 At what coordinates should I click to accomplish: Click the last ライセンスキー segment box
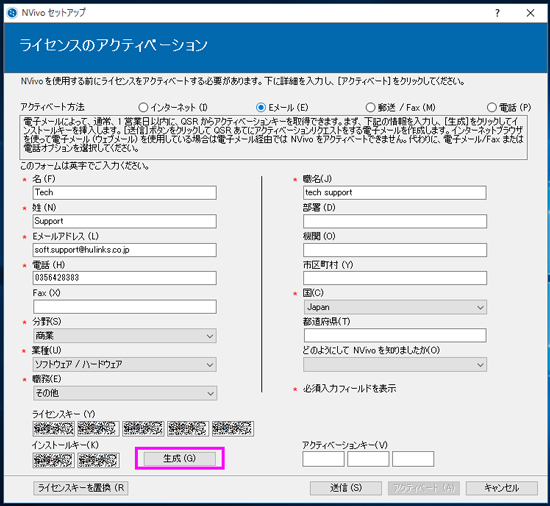[233, 429]
